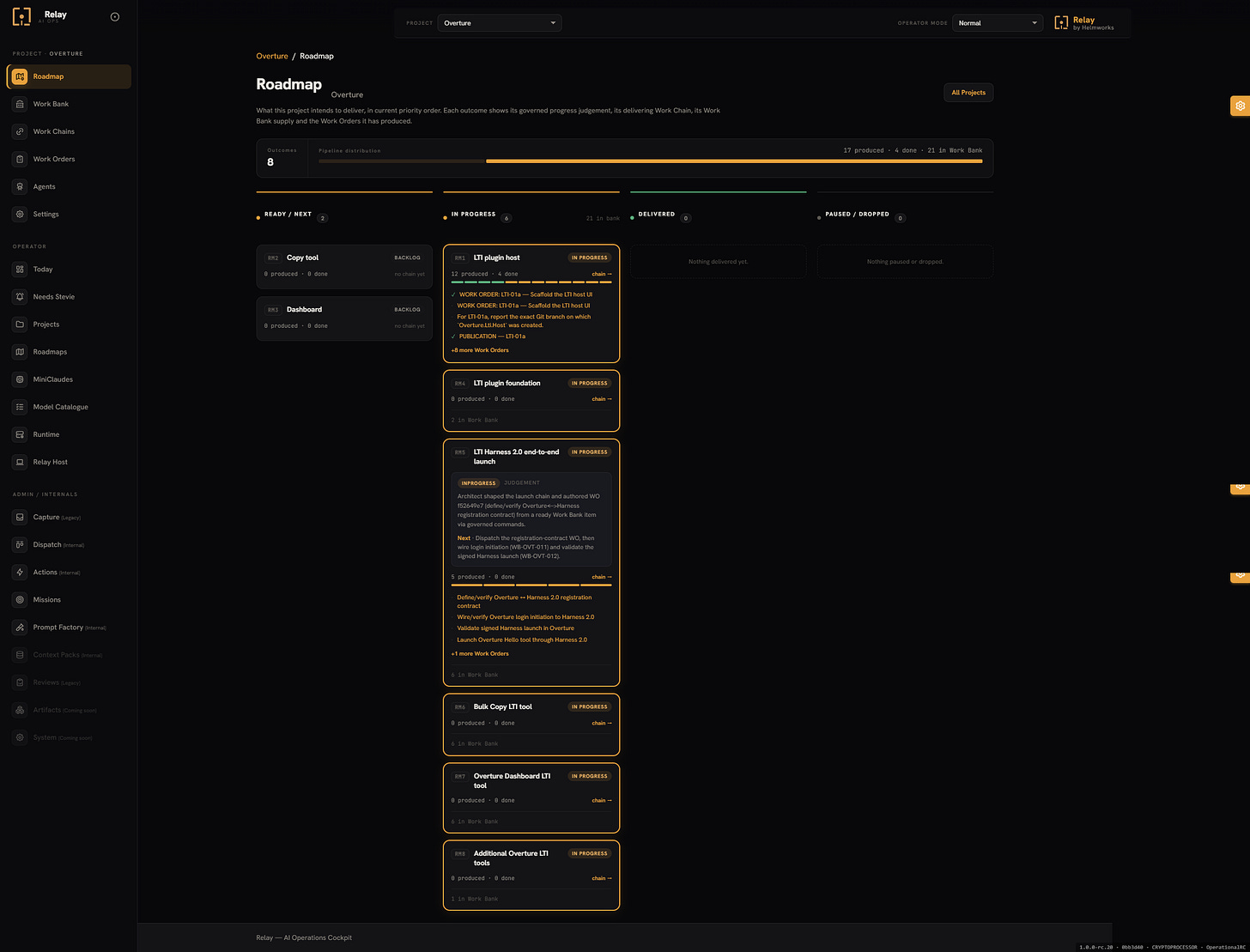The height and width of the screenshot is (952, 1250).
Task: Click the topmost orange gear tab on right edge
Action: (1240, 106)
